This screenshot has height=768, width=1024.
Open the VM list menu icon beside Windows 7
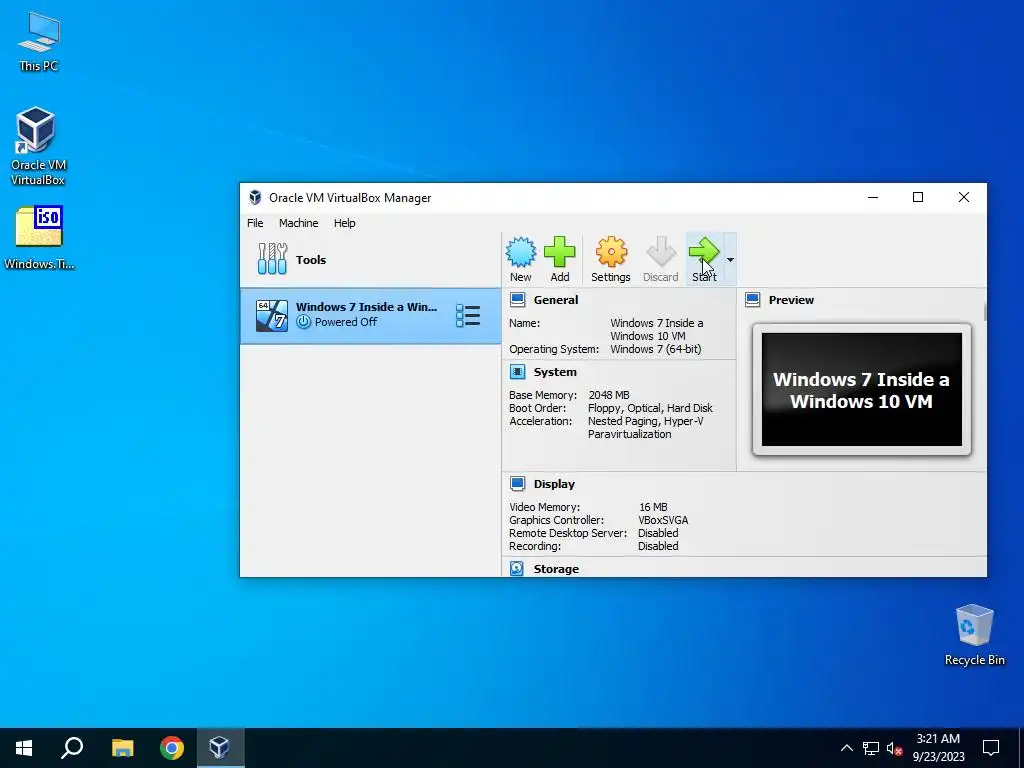[x=468, y=315]
